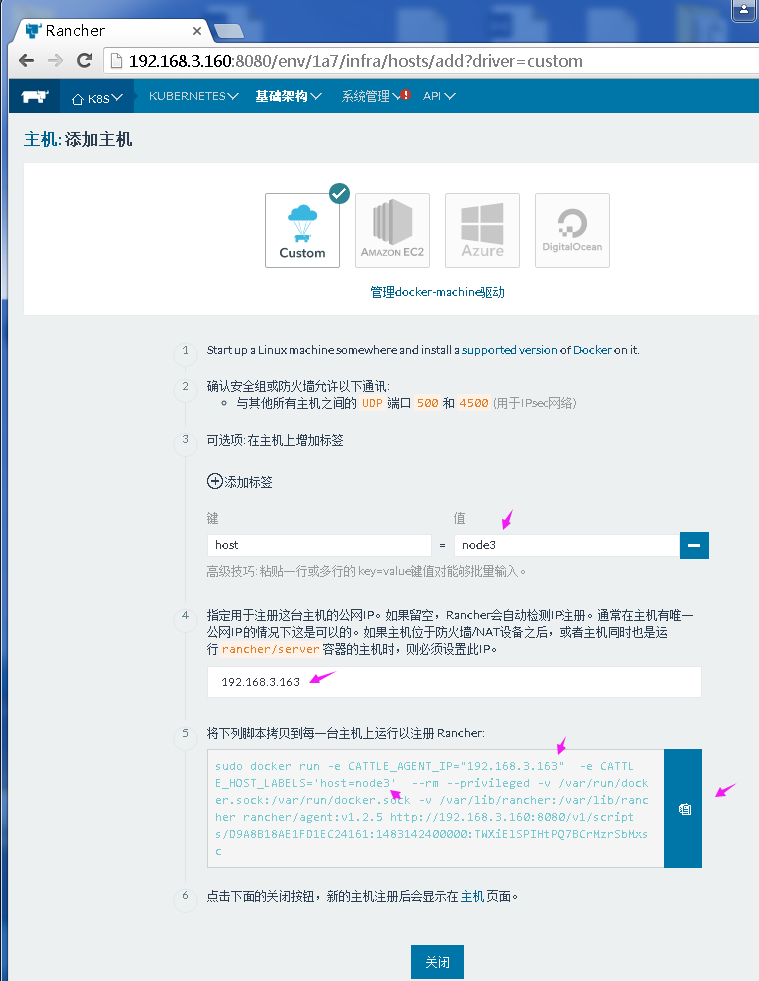Click the Rancher cow logo icon

click(35, 96)
